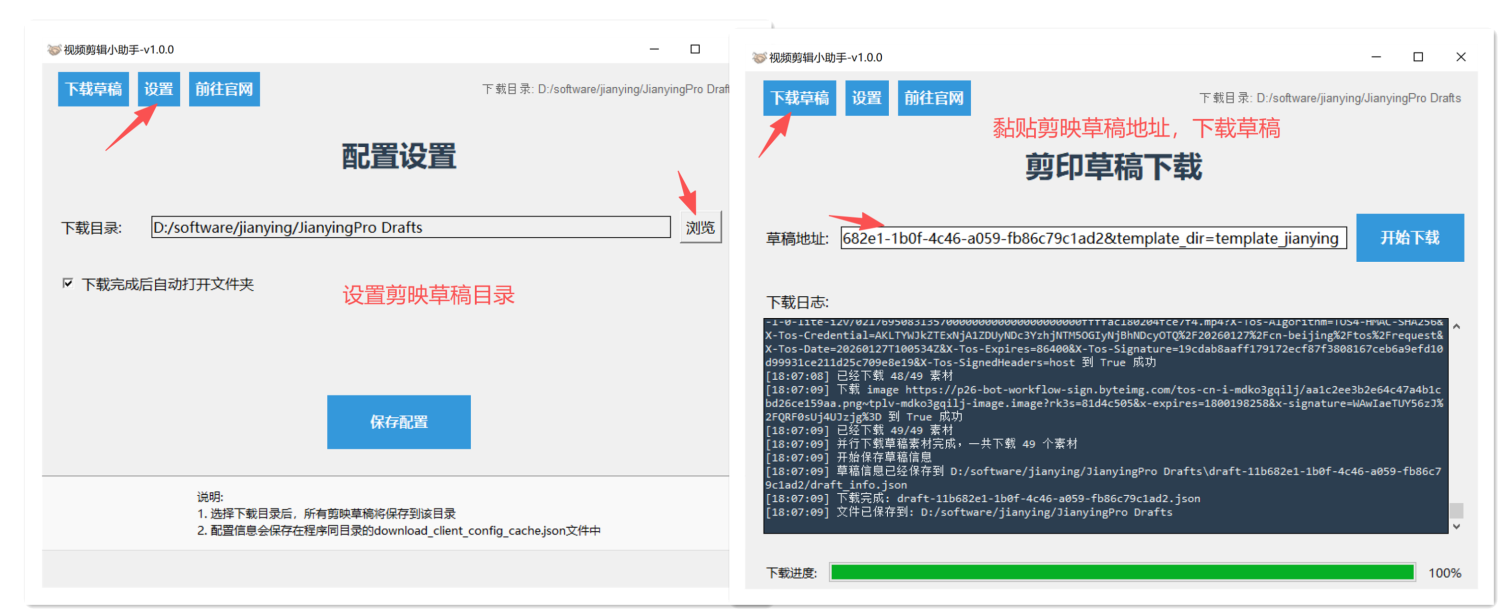Click the app icon in left window title bar
Image resolution: width=1500 pixels, height=610 pixels.
[x=54, y=49]
